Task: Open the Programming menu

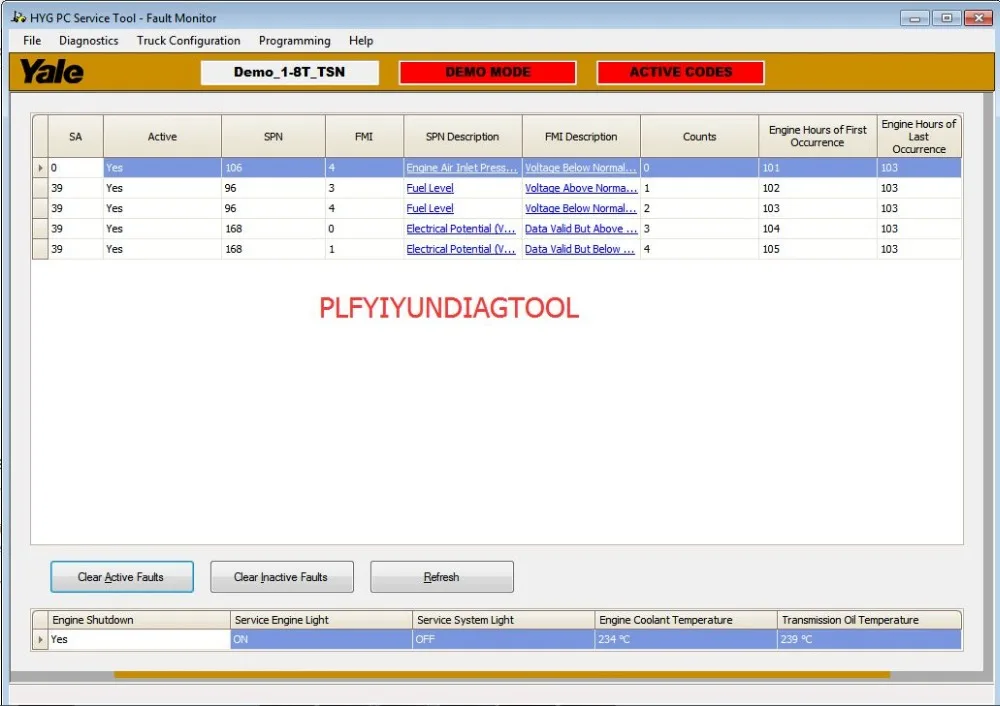Action: pyautogui.click(x=295, y=41)
